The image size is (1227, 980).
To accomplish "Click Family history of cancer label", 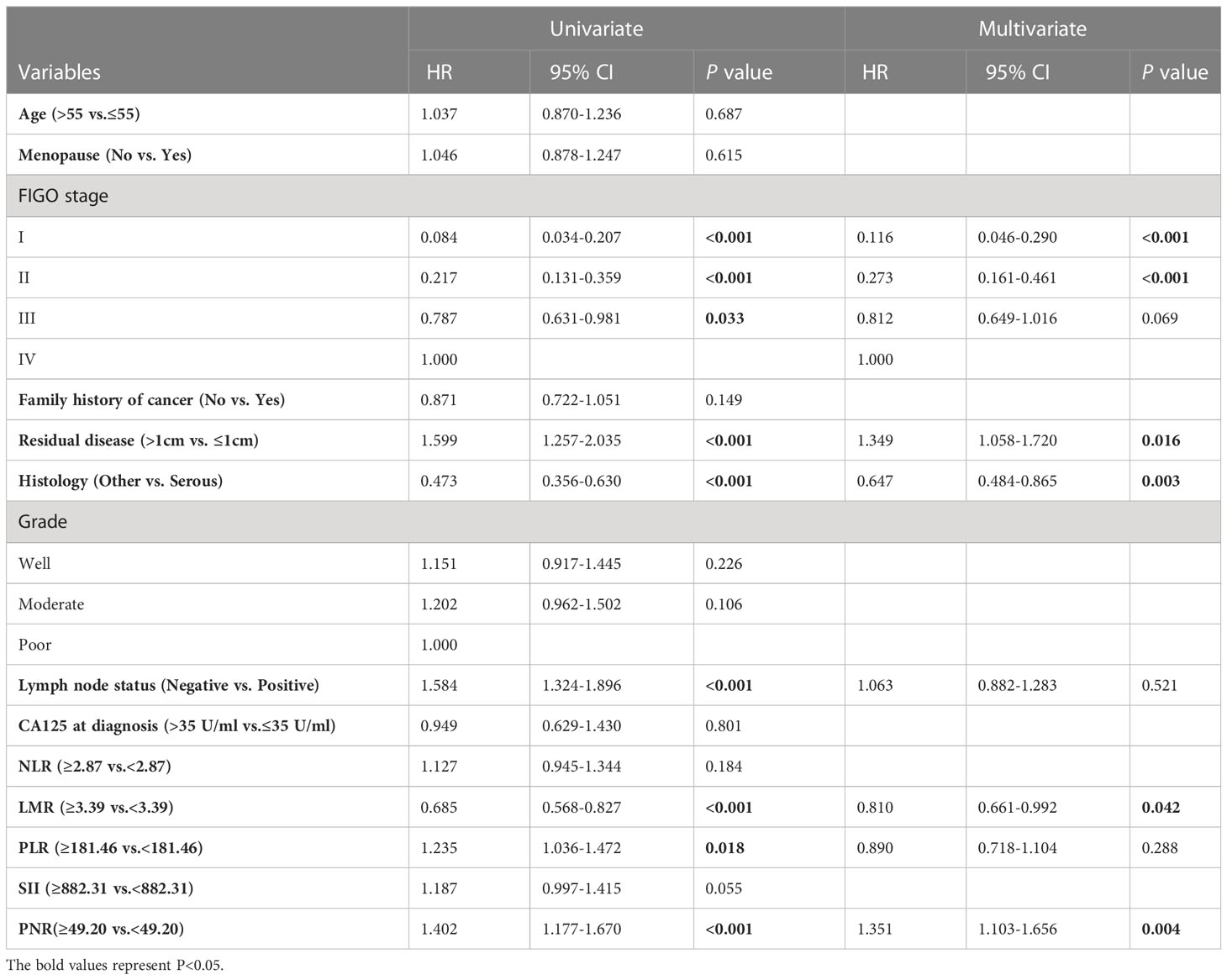I will 151,400.
